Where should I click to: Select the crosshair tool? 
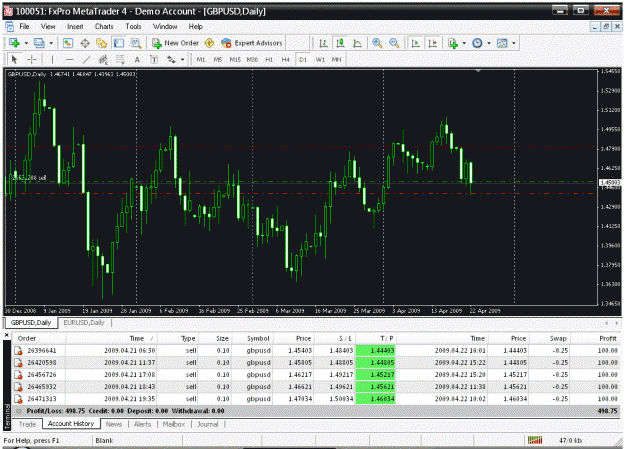(x=31, y=60)
